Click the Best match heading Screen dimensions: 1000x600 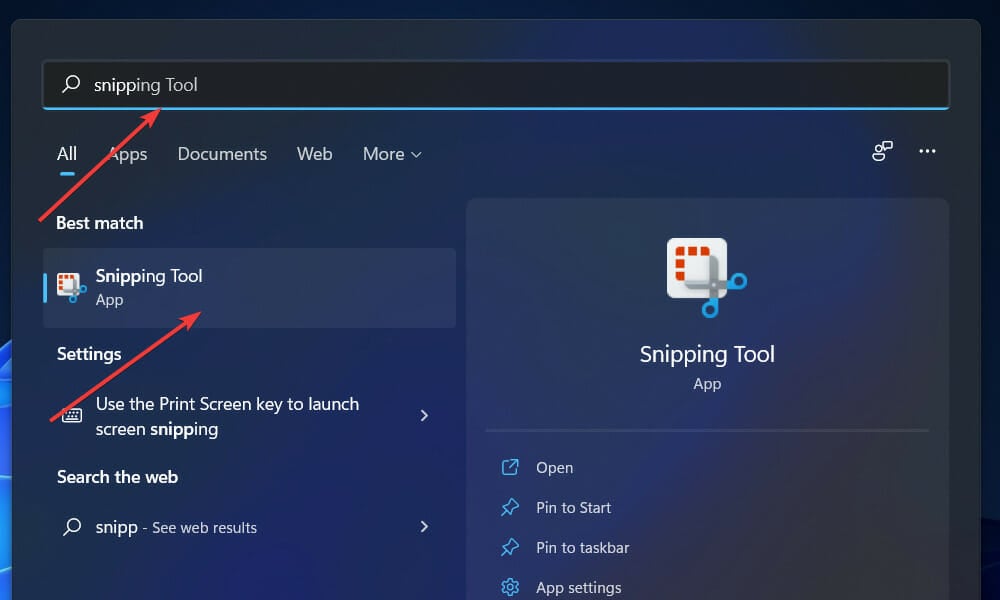[99, 223]
